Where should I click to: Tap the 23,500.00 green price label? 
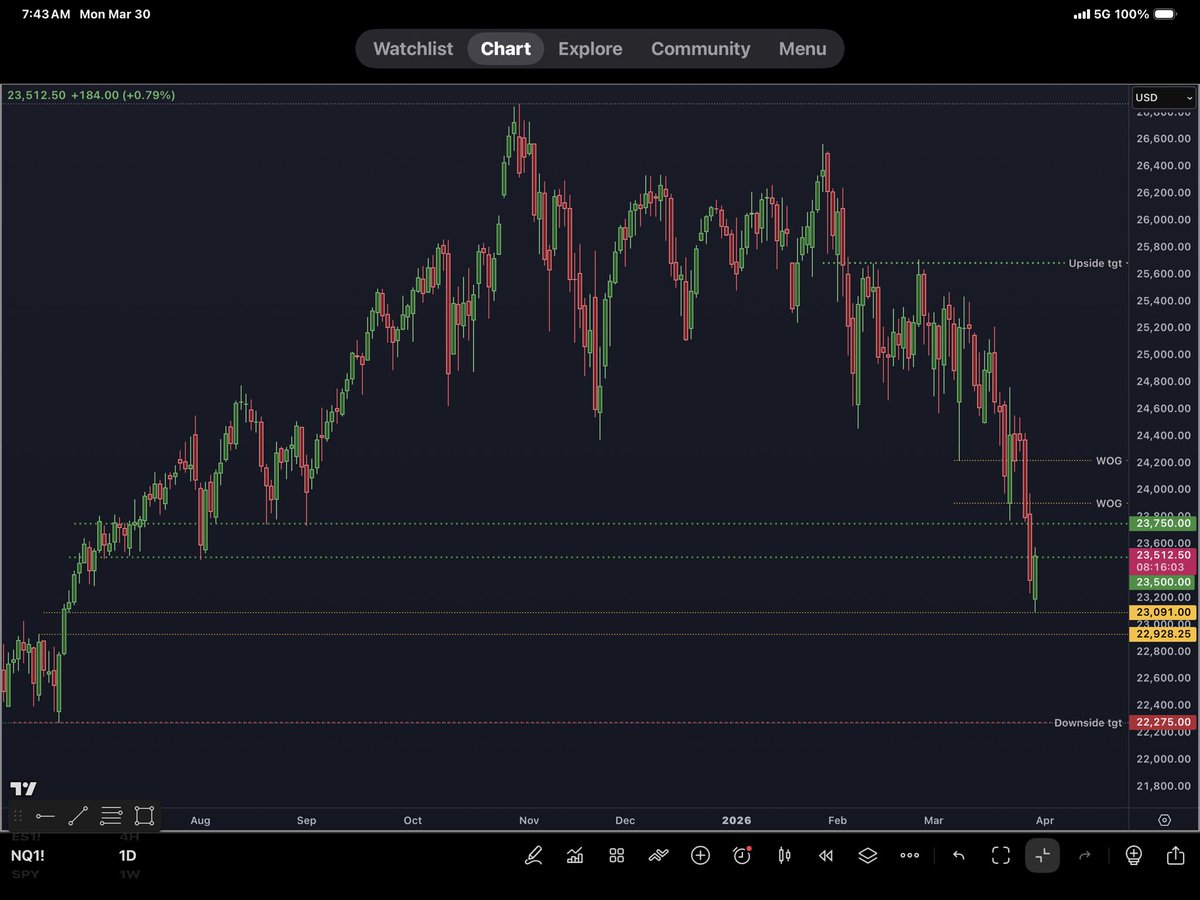pos(1161,582)
